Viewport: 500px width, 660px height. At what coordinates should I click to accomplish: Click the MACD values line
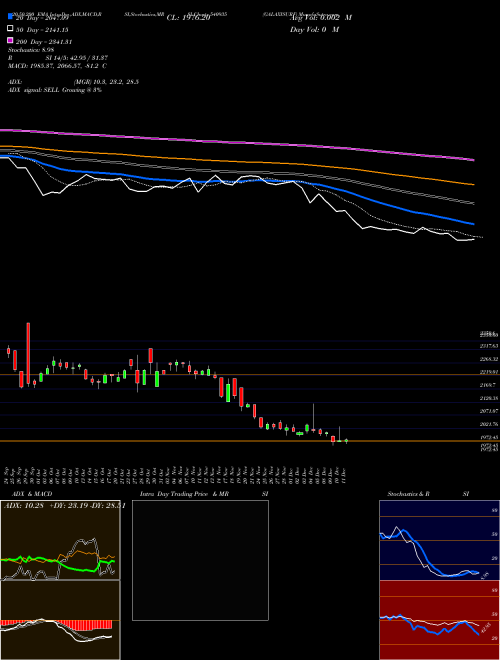click(x=57, y=66)
